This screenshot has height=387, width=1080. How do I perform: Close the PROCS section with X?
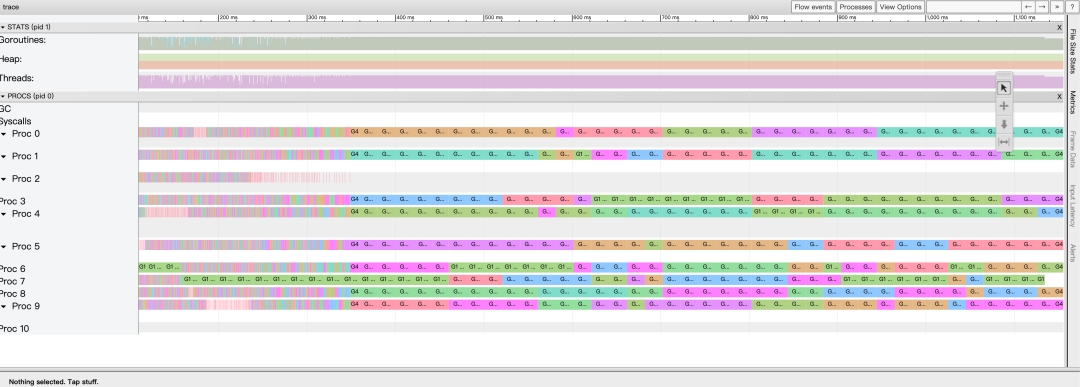(x=1060, y=96)
